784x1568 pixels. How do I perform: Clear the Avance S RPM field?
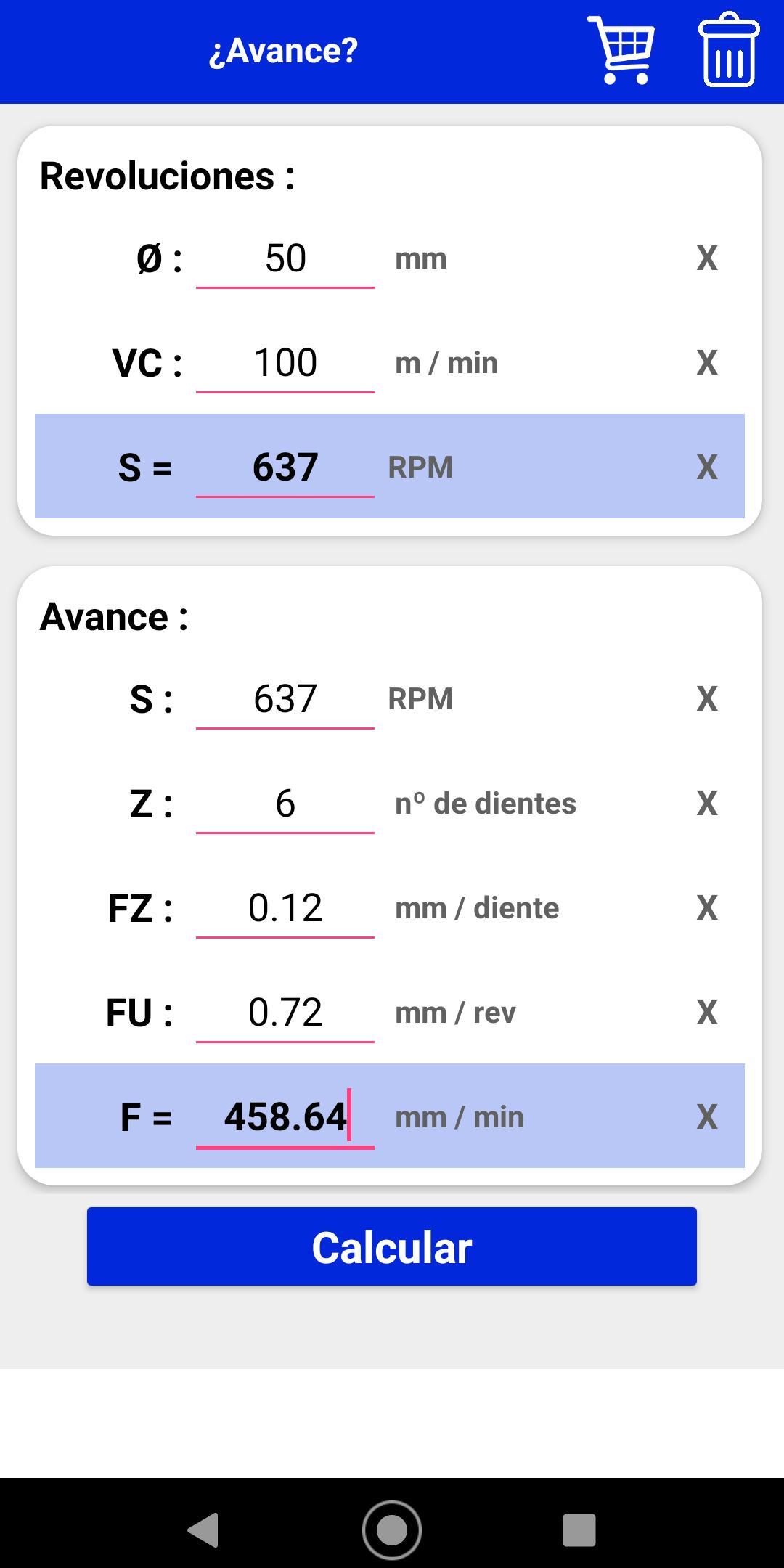pyautogui.click(x=707, y=699)
